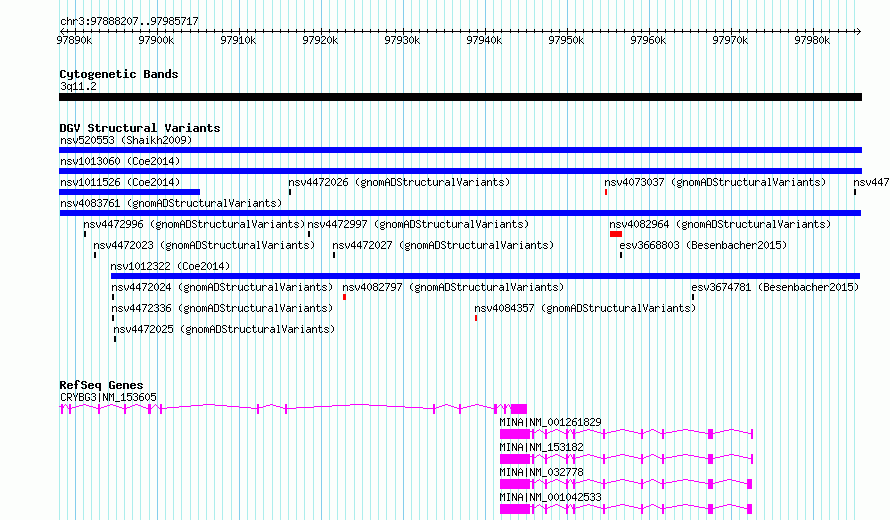Click nsv4472024 variant label

[x=222, y=287]
